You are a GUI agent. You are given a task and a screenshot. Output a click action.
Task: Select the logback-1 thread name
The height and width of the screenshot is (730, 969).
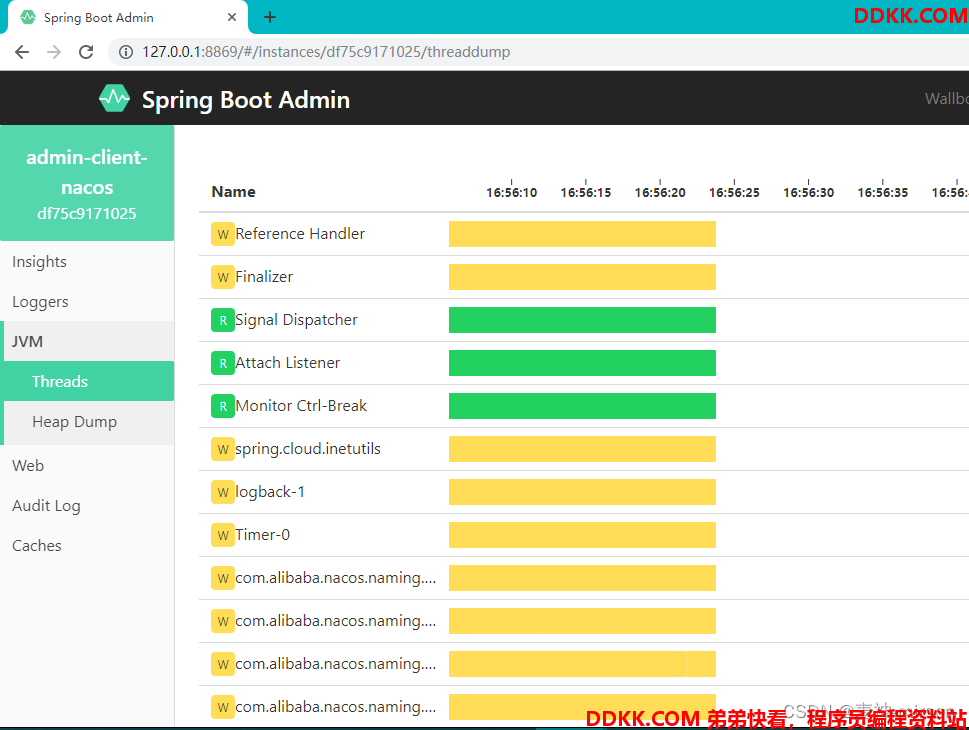[x=270, y=491]
